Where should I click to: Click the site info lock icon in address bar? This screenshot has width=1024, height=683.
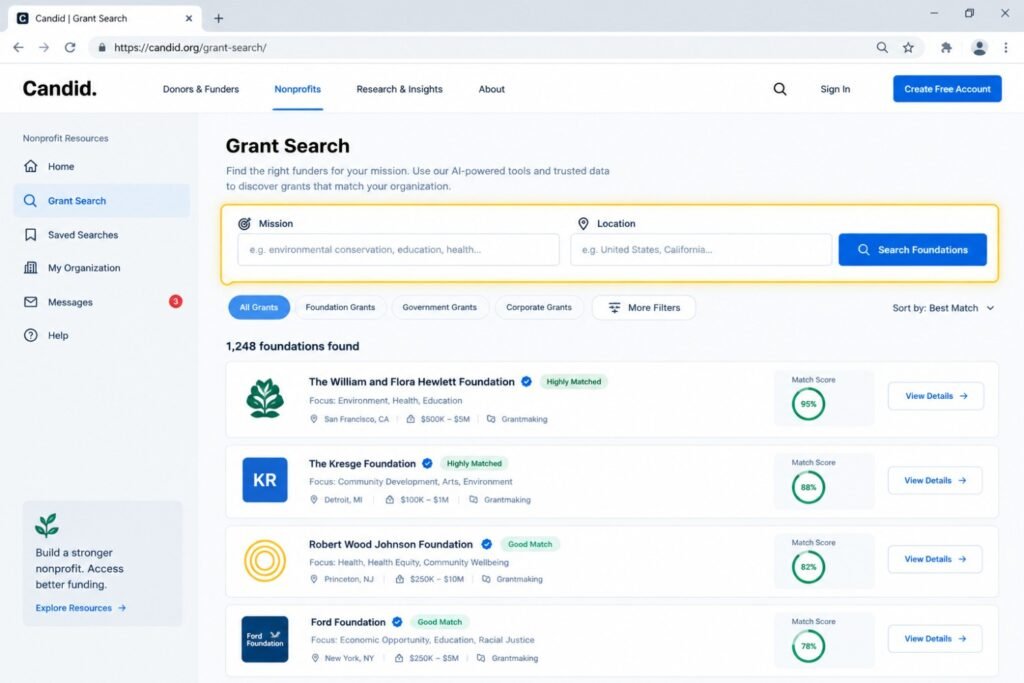pyautogui.click(x=102, y=47)
